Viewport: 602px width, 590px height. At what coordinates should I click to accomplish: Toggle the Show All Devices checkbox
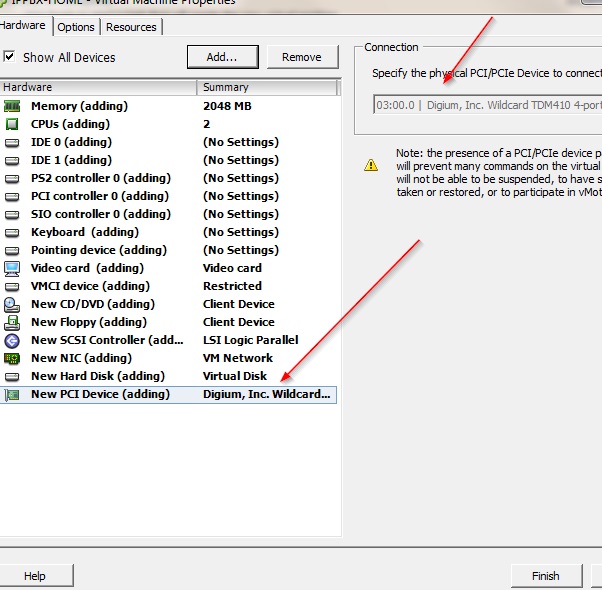[x=10, y=57]
